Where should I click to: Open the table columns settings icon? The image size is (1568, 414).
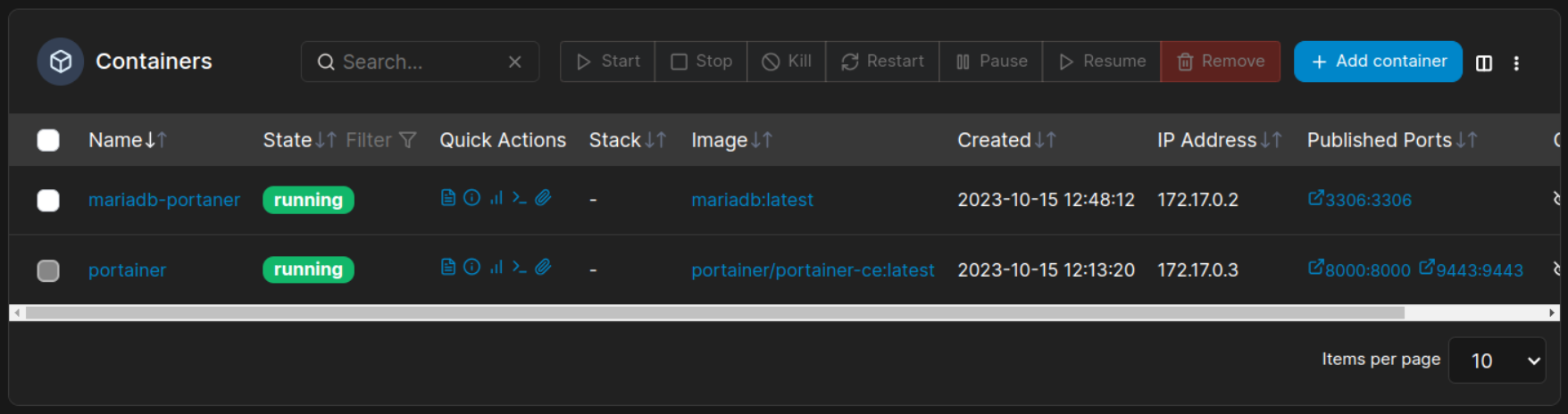[x=1484, y=62]
